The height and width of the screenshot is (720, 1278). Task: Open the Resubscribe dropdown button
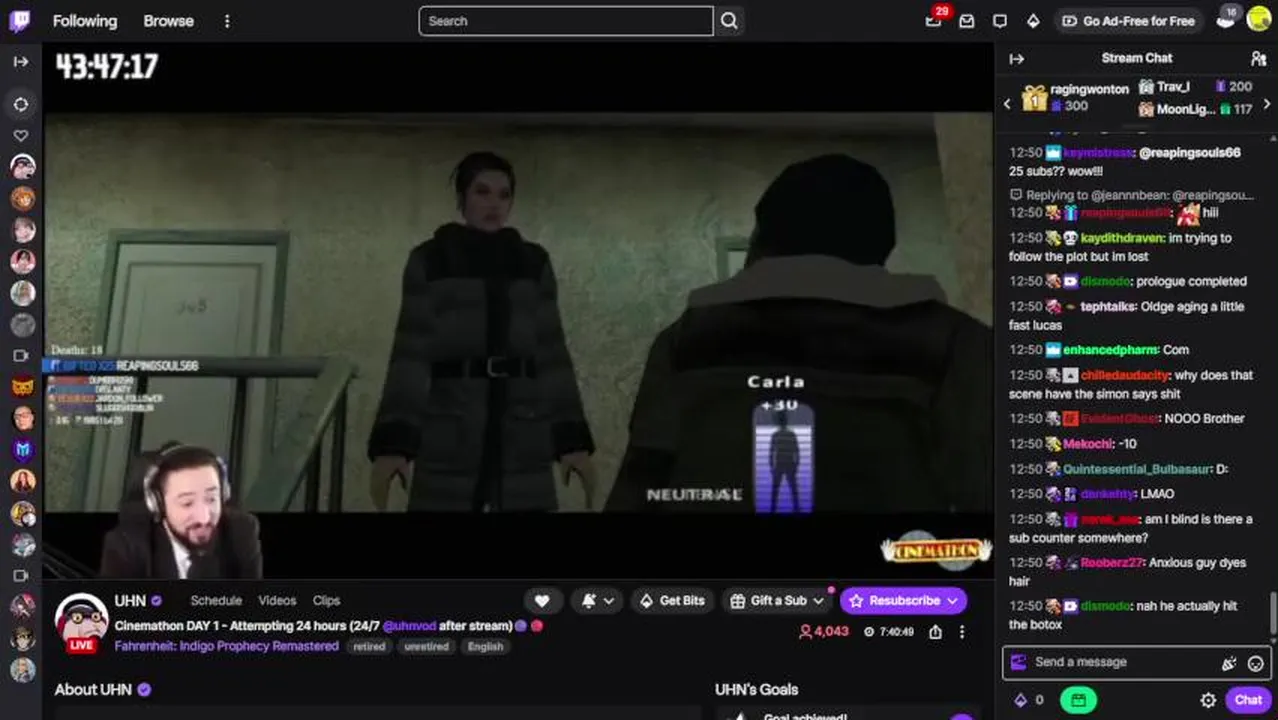(x=904, y=601)
